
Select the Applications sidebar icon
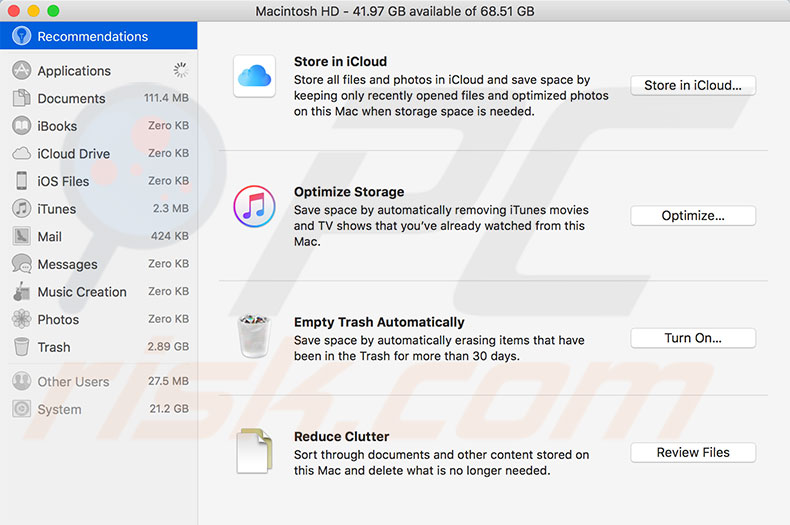click(x=21, y=71)
